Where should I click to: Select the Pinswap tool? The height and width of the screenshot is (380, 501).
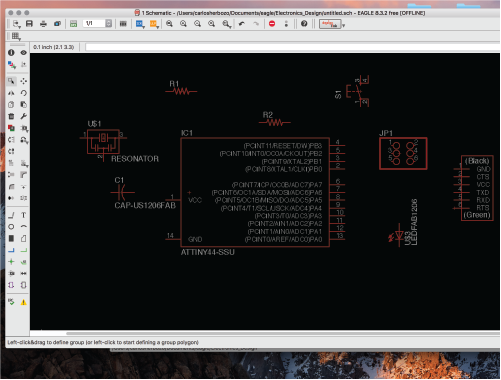point(11,140)
